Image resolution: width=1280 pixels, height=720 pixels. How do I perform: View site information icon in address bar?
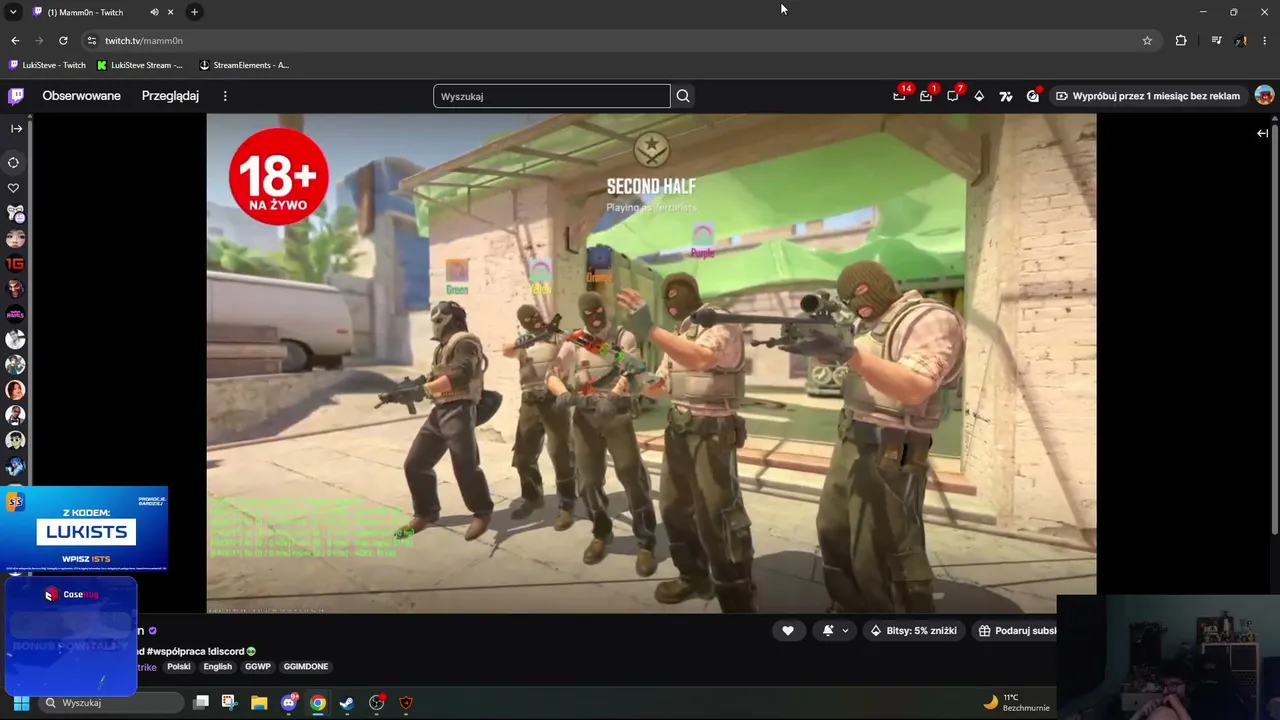point(92,41)
